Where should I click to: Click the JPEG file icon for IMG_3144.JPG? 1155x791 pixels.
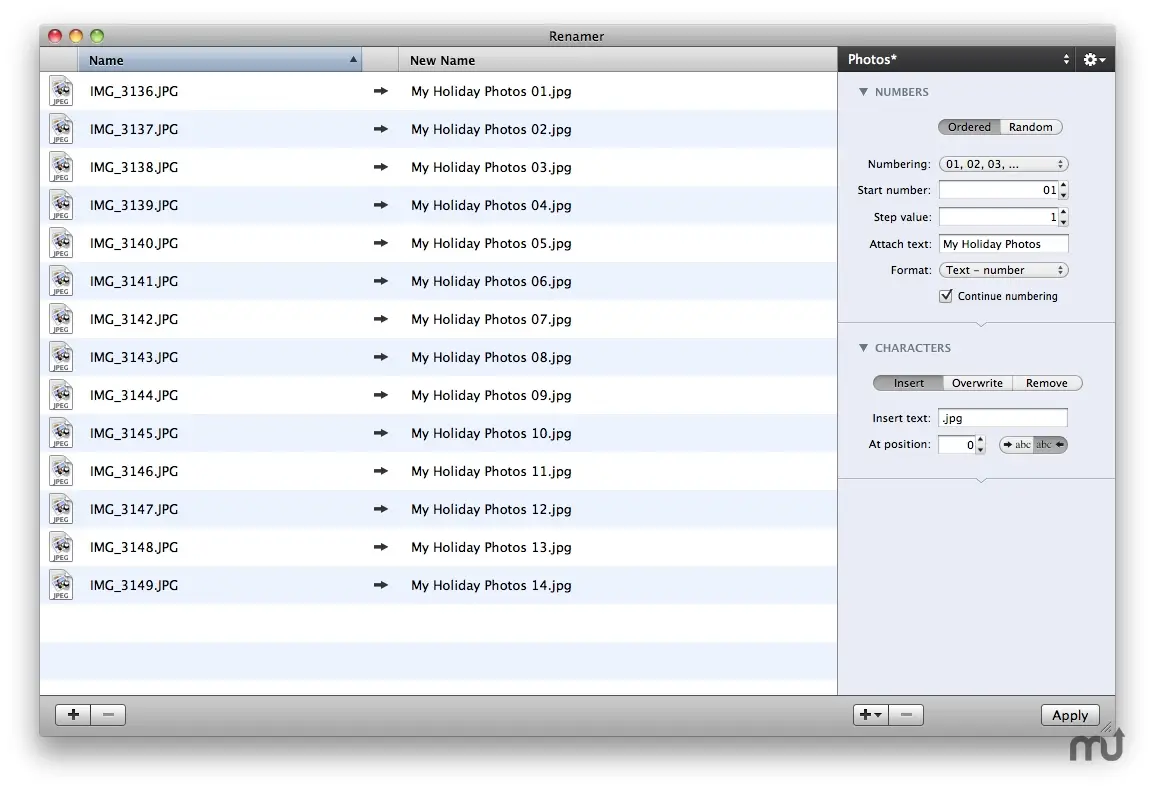[61, 395]
